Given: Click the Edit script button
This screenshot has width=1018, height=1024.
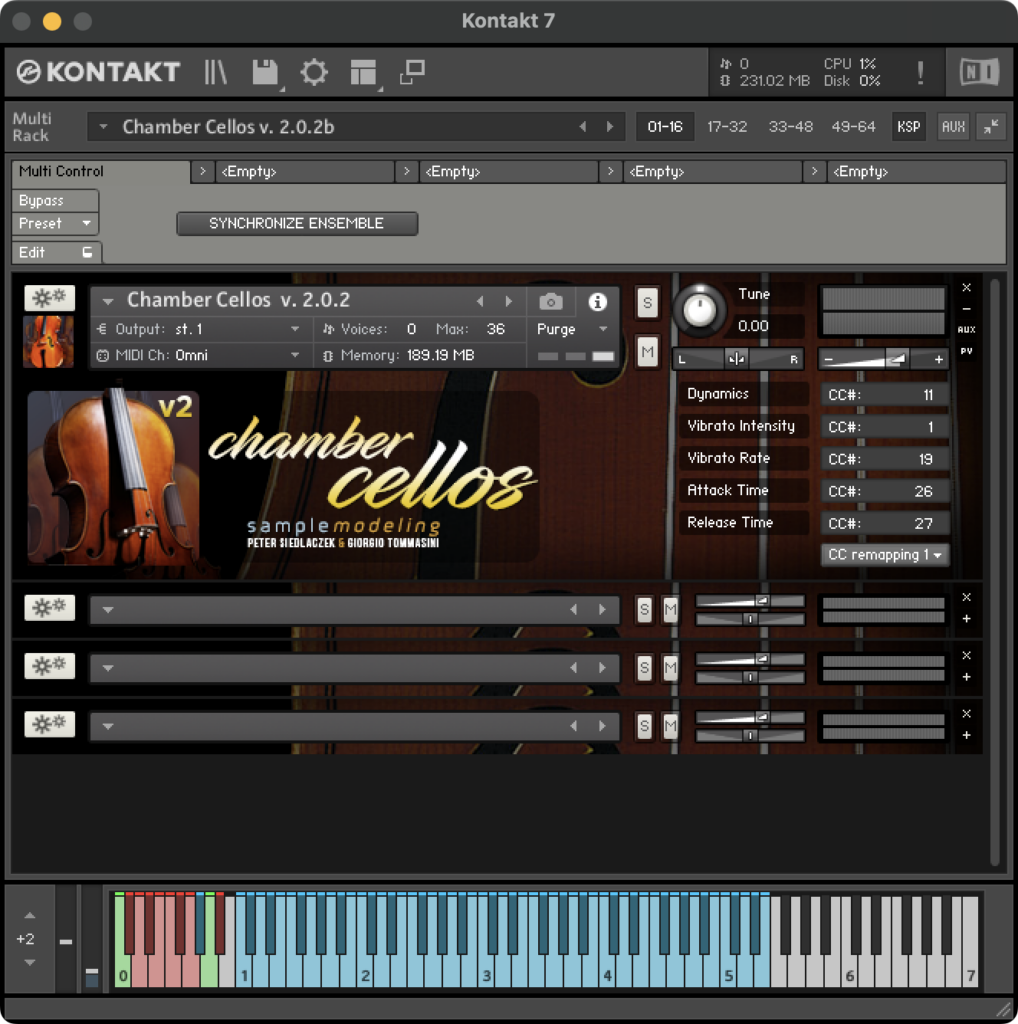Looking at the screenshot, I should coord(56,252).
